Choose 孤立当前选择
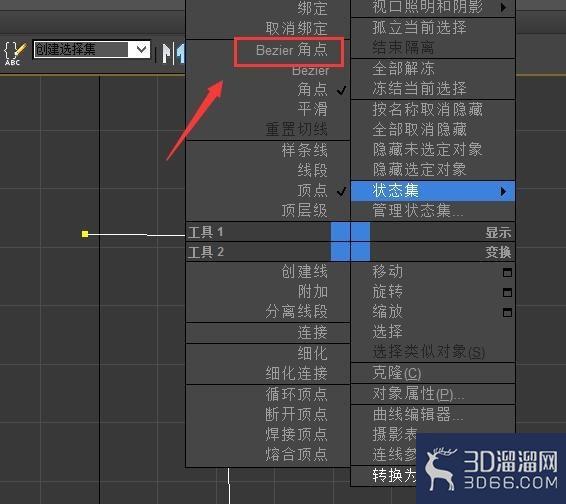The image size is (566, 504). pyautogui.click(x=419, y=27)
